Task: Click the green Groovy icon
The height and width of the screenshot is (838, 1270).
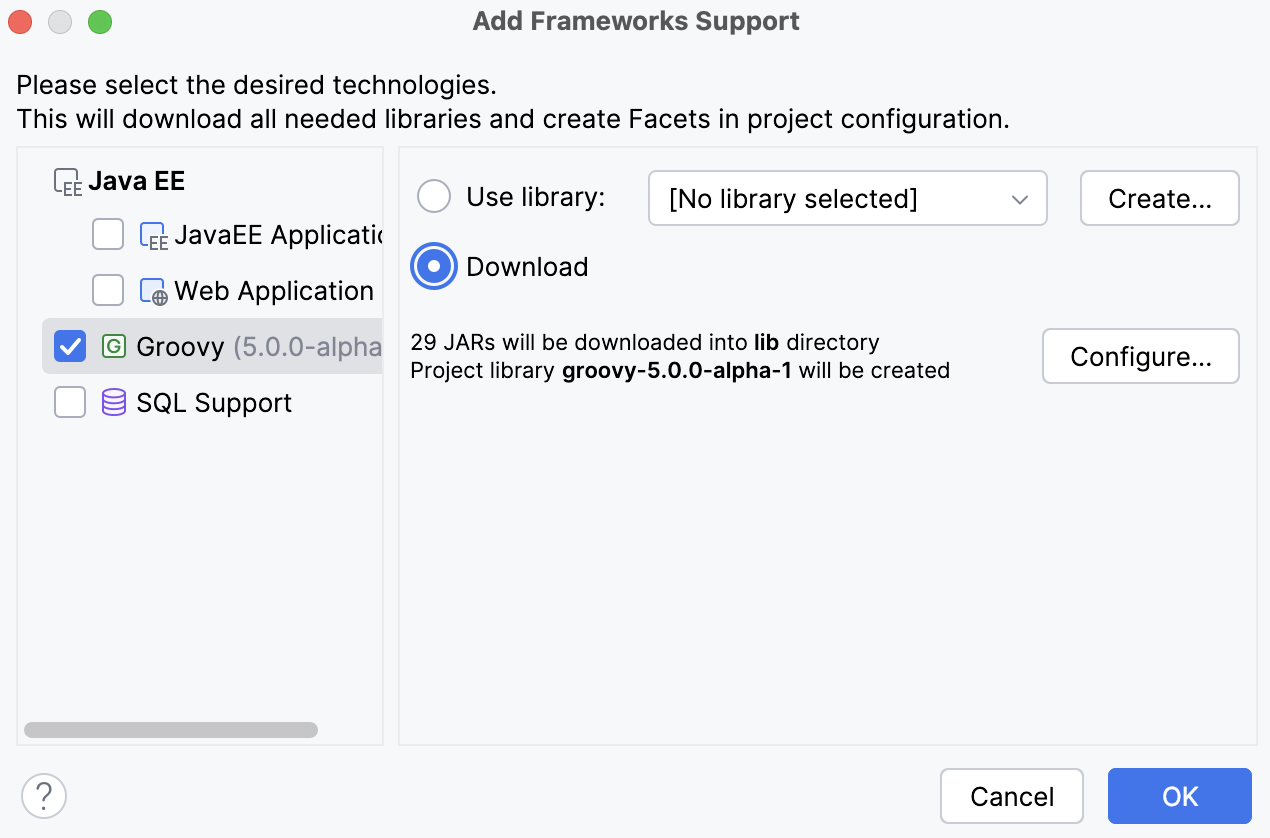Action: tap(113, 346)
